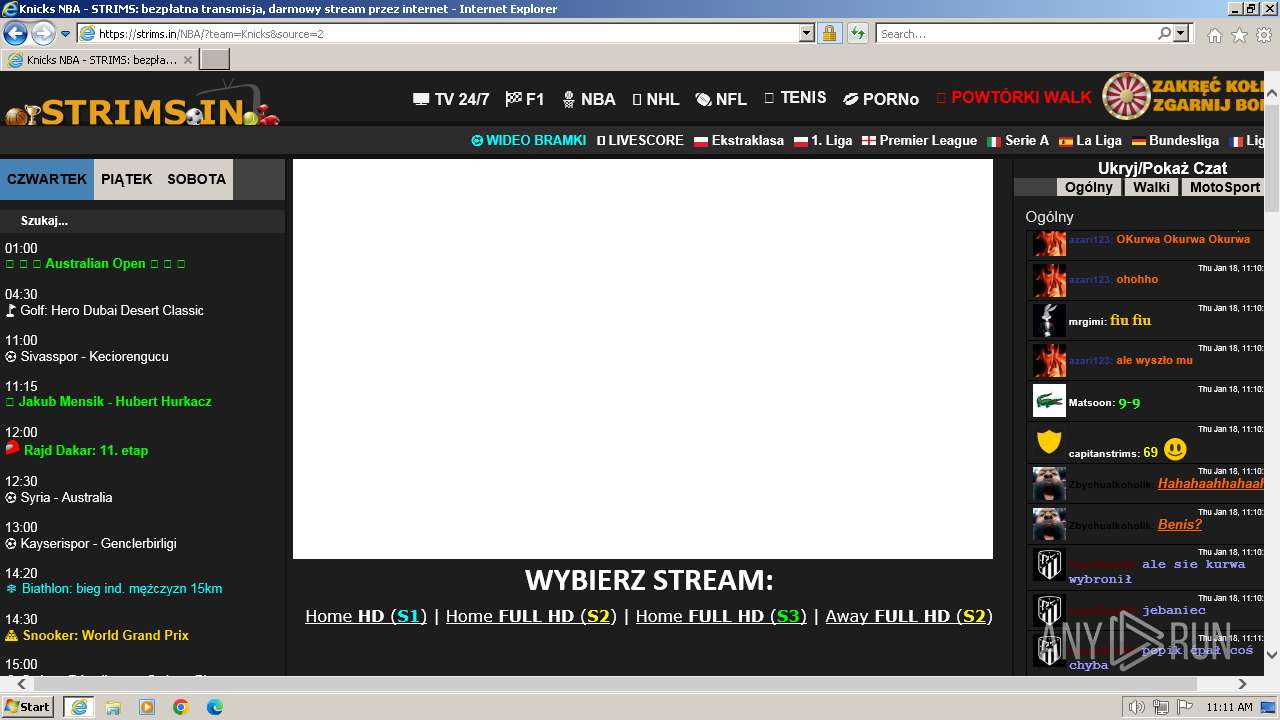Open a new blank tab

pyautogui.click(x=215, y=60)
